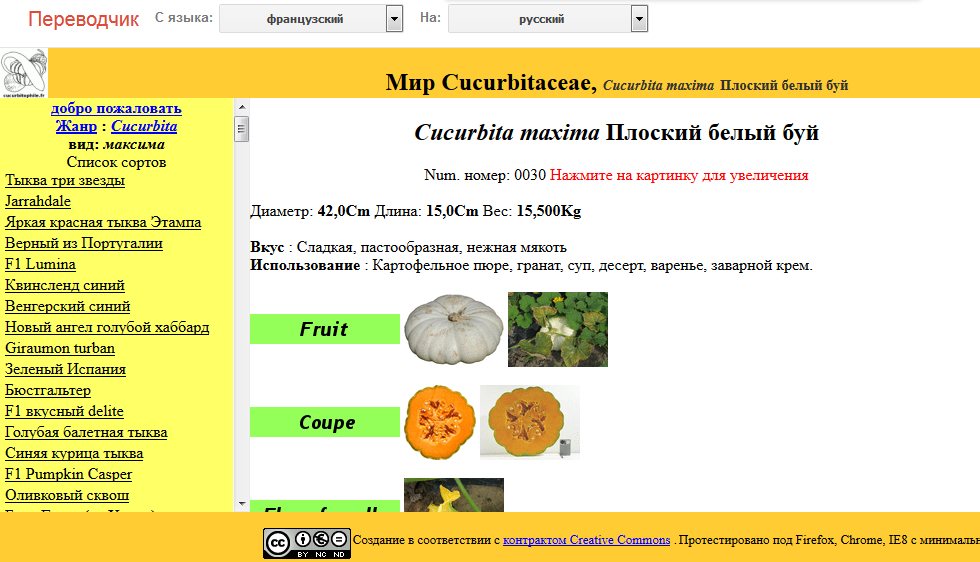Screen dimensions: 980x562
Task: Select Jarrahdale from variety list
Action: pyautogui.click(x=37, y=201)
